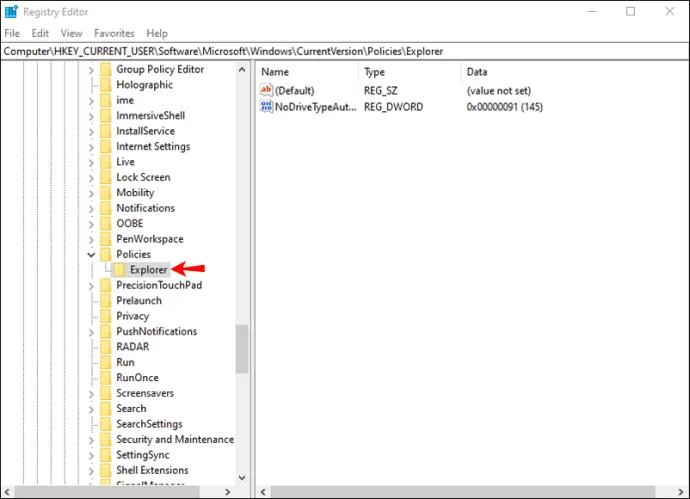Open the Favorites menu

click(x=114, y=33)
